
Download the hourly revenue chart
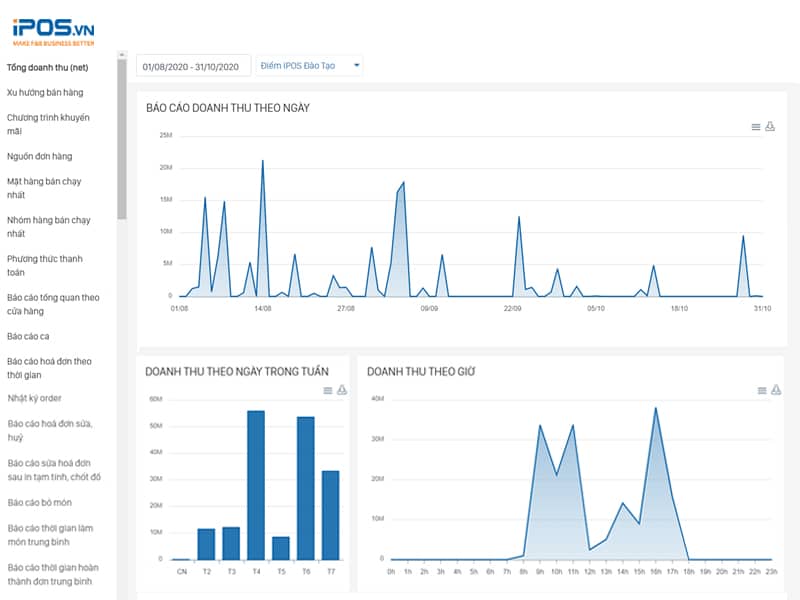[x=776, y=390]
